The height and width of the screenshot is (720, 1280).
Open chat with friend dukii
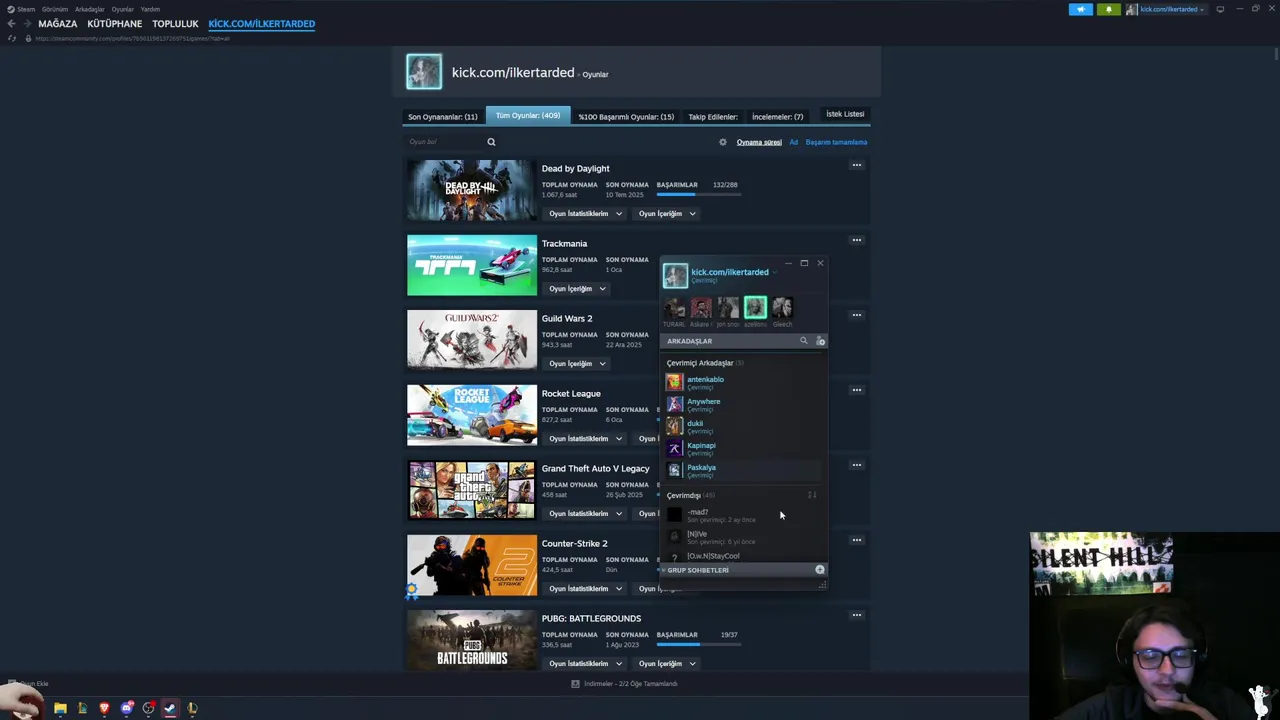(x=743, y=426)
